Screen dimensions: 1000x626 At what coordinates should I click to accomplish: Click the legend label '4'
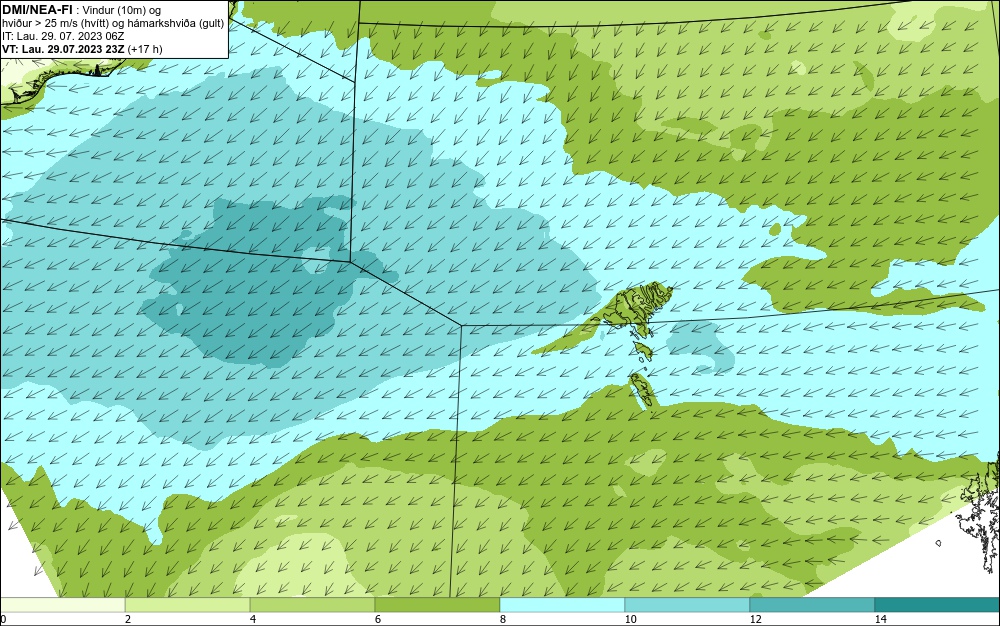(x=253, y=619)
